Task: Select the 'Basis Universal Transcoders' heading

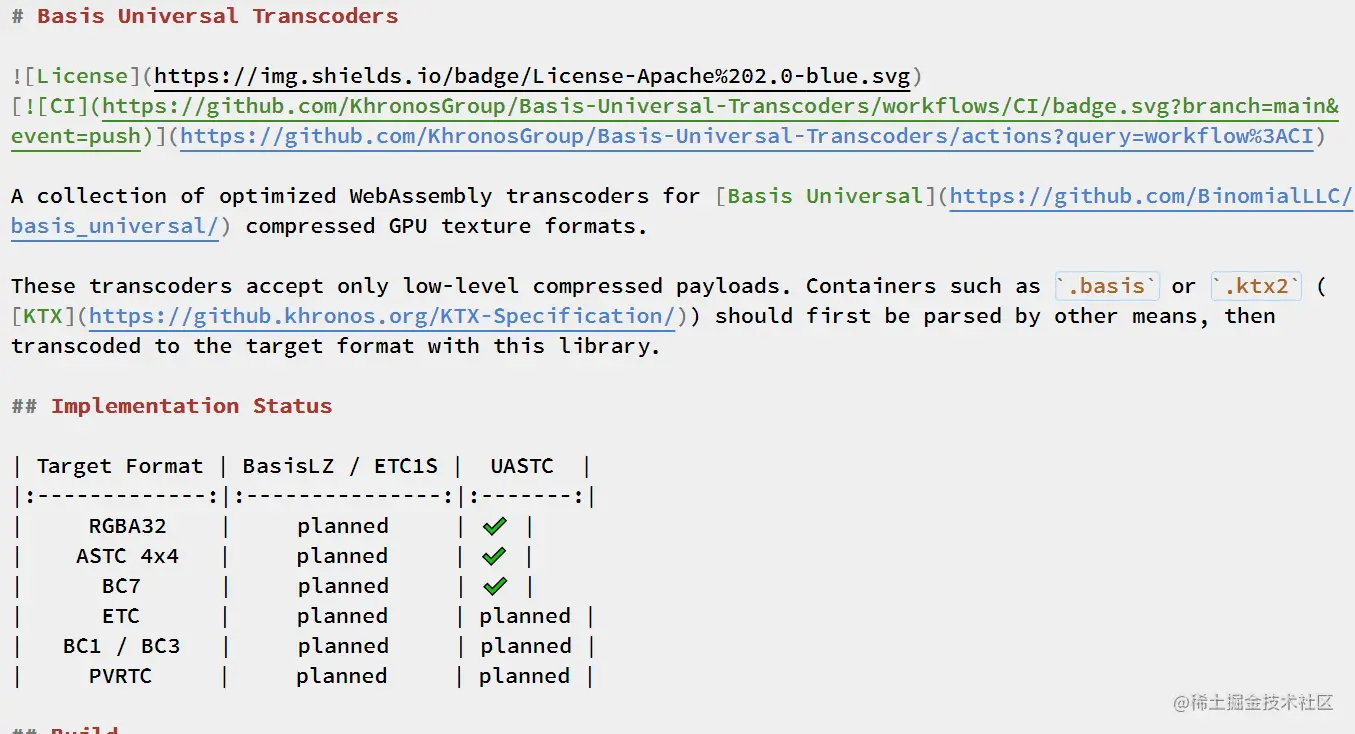Action: pos(217,16)
